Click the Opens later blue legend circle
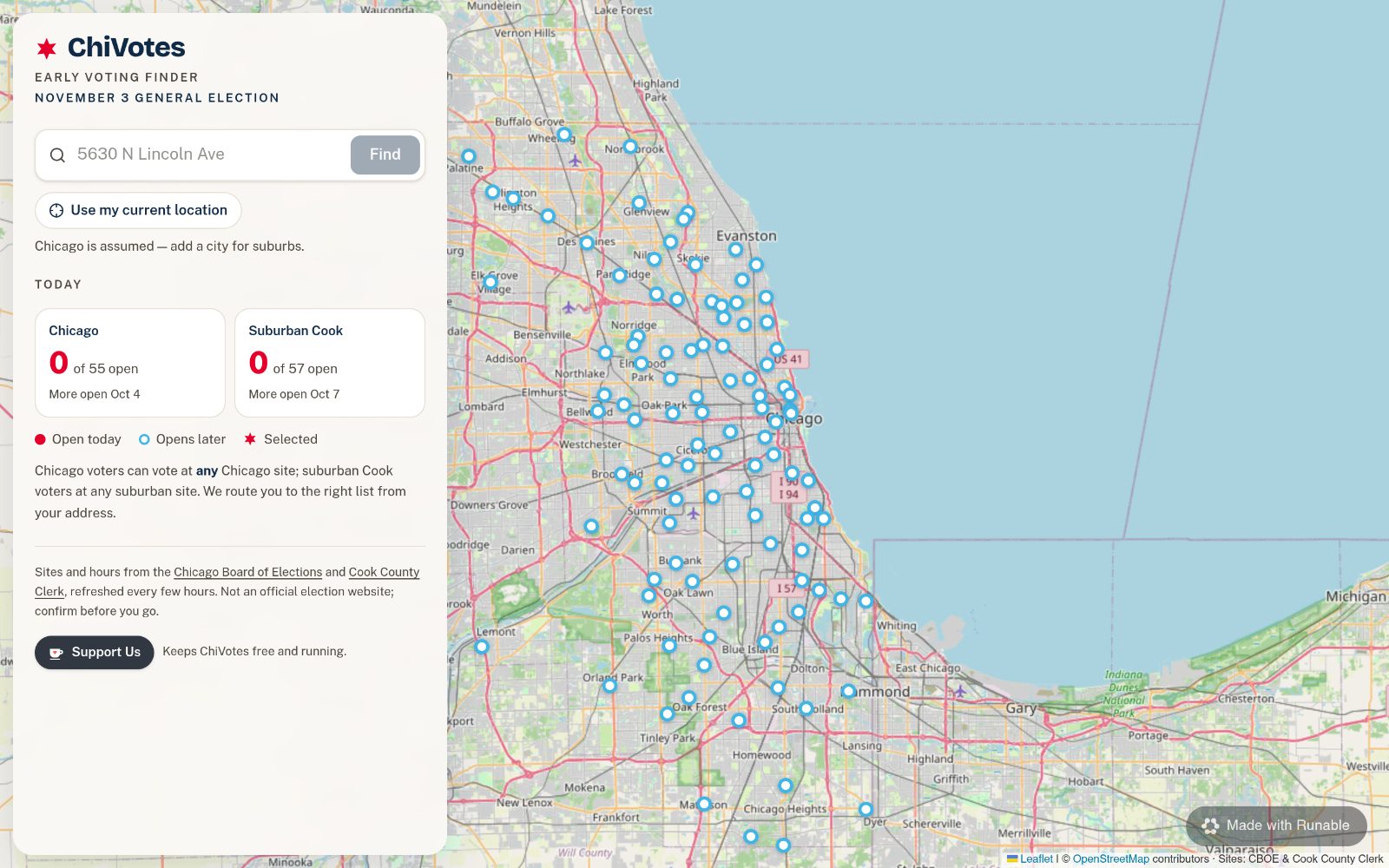The image size is (1389, 868). point(144,439)
